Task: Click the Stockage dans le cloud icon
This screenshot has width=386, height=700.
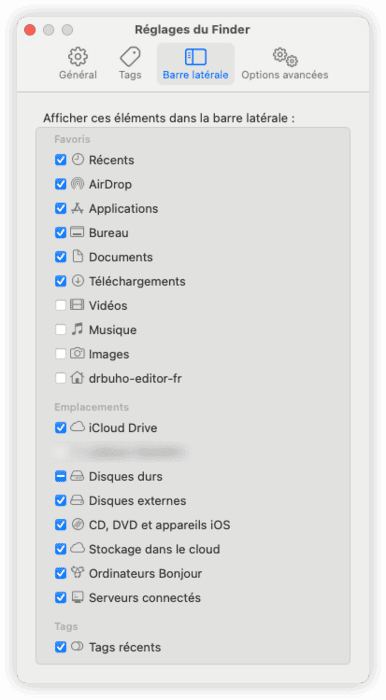Action: click(78, 549)
